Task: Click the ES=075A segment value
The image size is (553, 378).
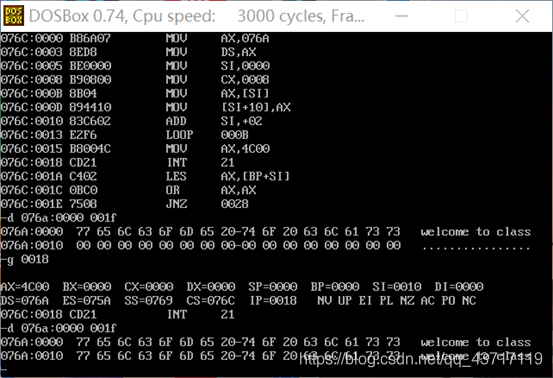Action: point(87,300)
